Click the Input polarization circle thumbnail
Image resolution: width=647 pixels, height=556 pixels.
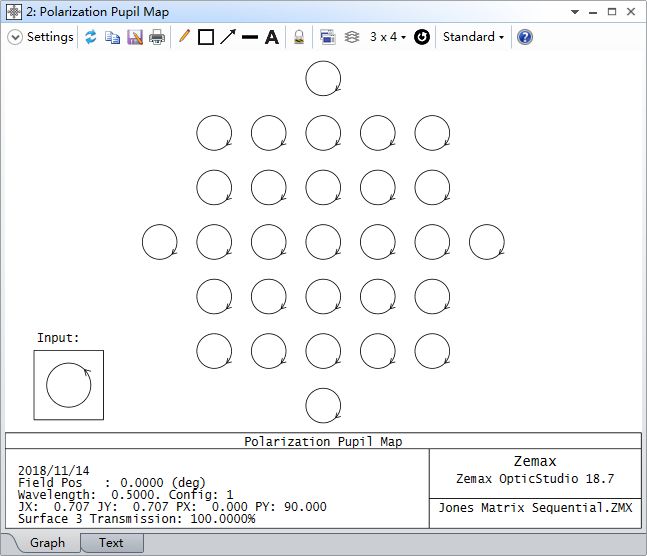pyautogui.click(x=68, y=385)
